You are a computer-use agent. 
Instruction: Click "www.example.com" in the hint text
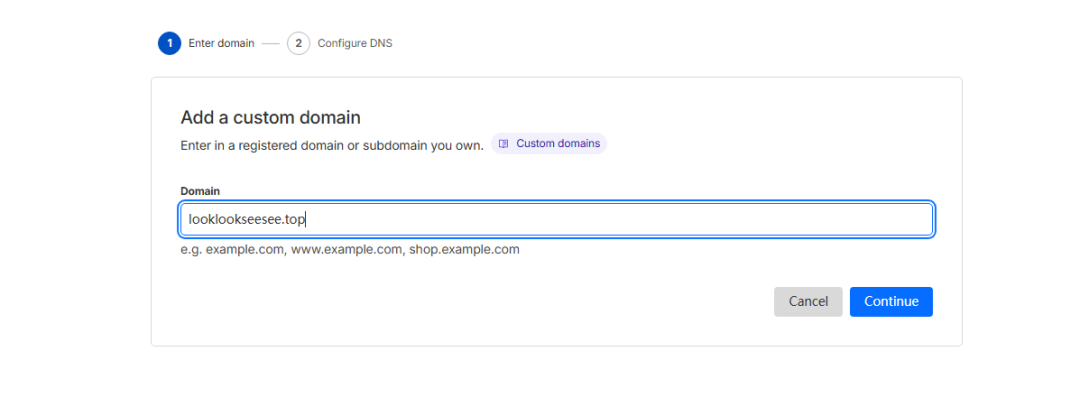(346, 249)
